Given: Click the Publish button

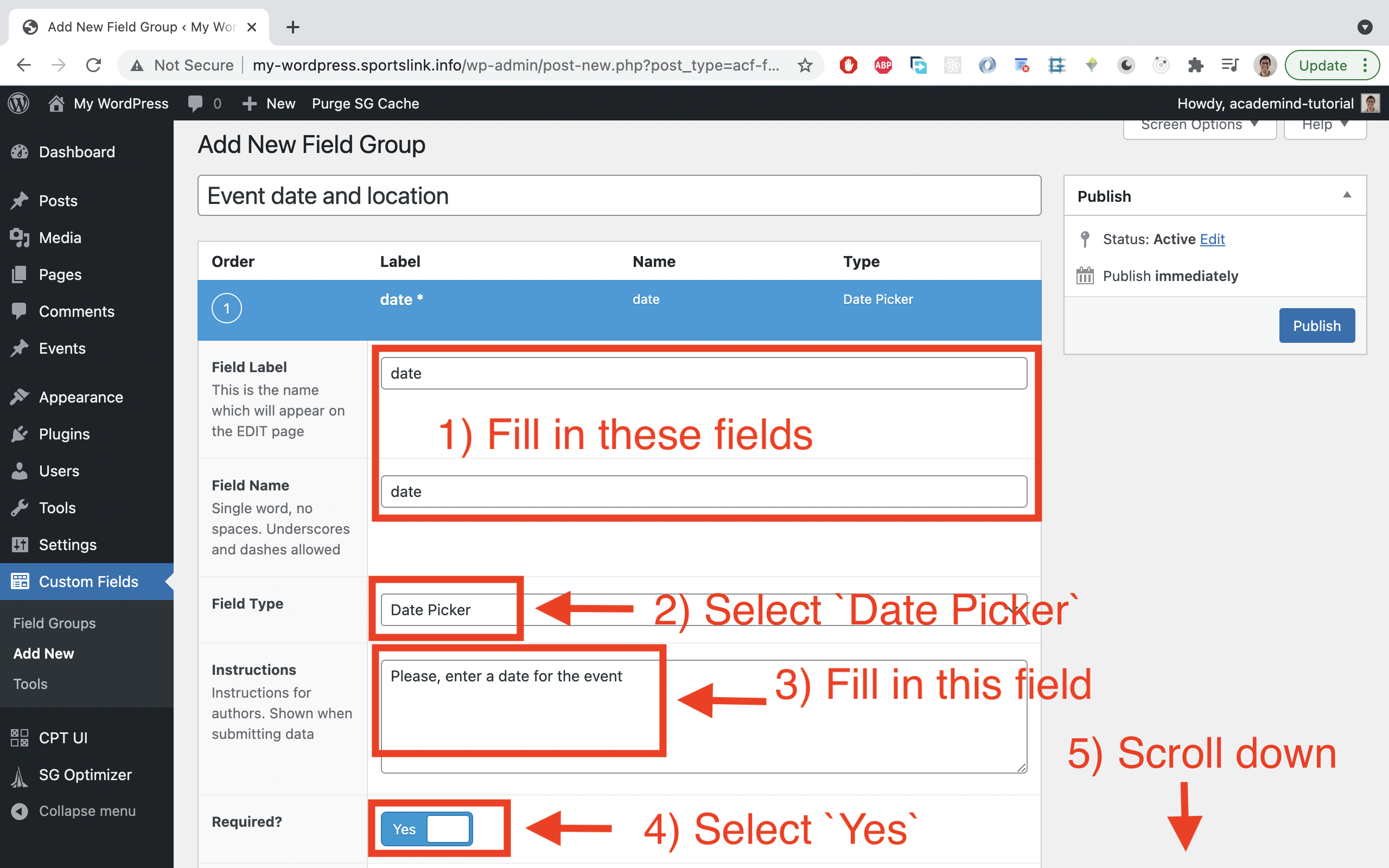Looking at the screenshot, I should (1317, 325).
